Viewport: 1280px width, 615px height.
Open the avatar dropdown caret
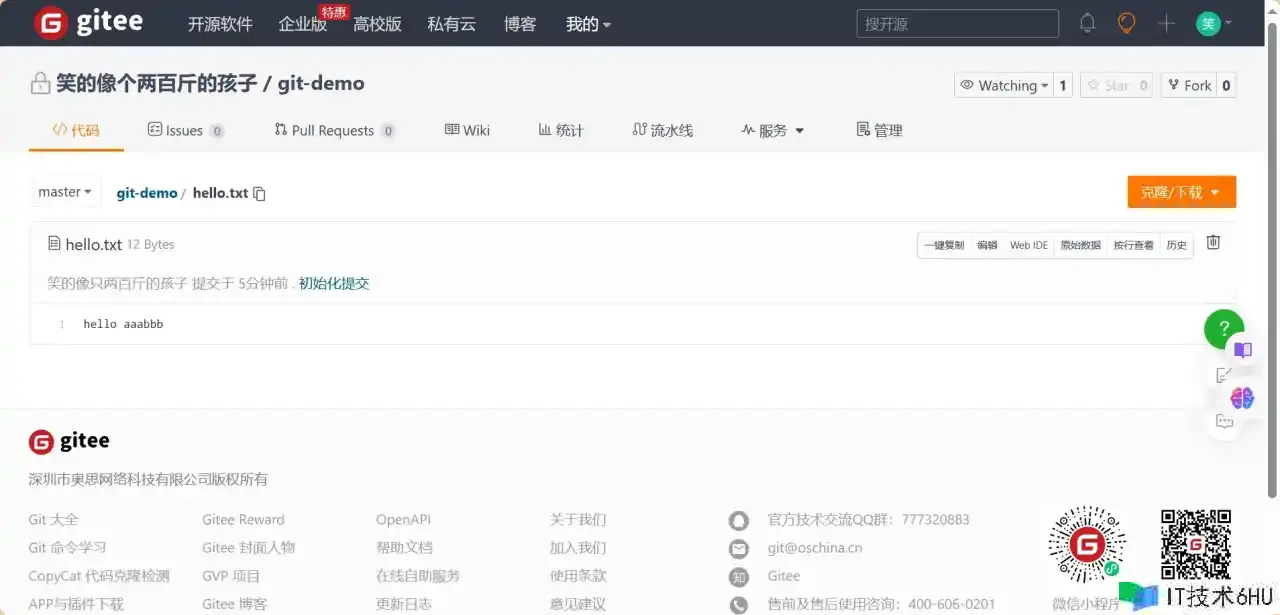1228,23
